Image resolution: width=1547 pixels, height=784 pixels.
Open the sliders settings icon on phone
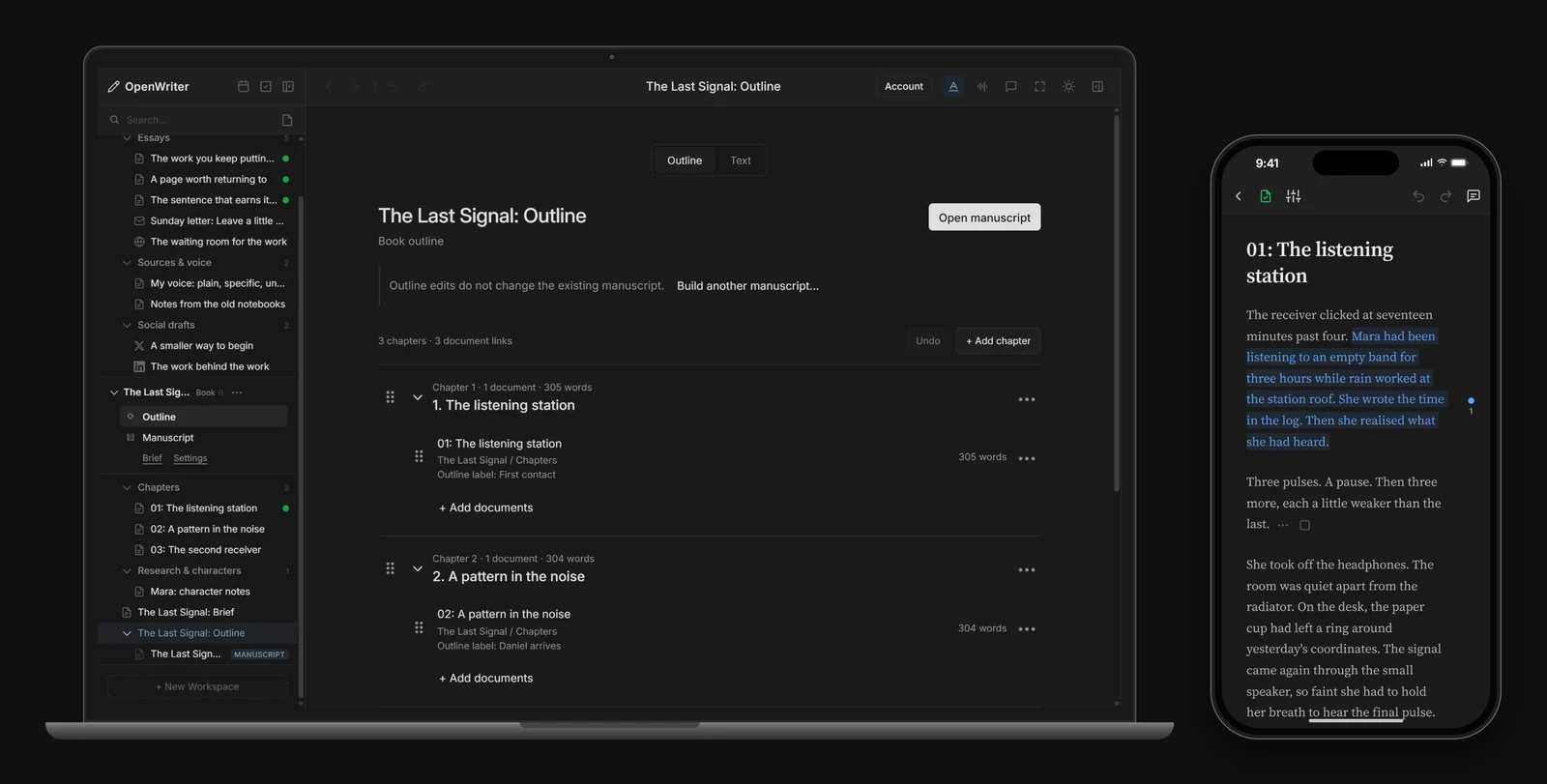[1294, 196]
